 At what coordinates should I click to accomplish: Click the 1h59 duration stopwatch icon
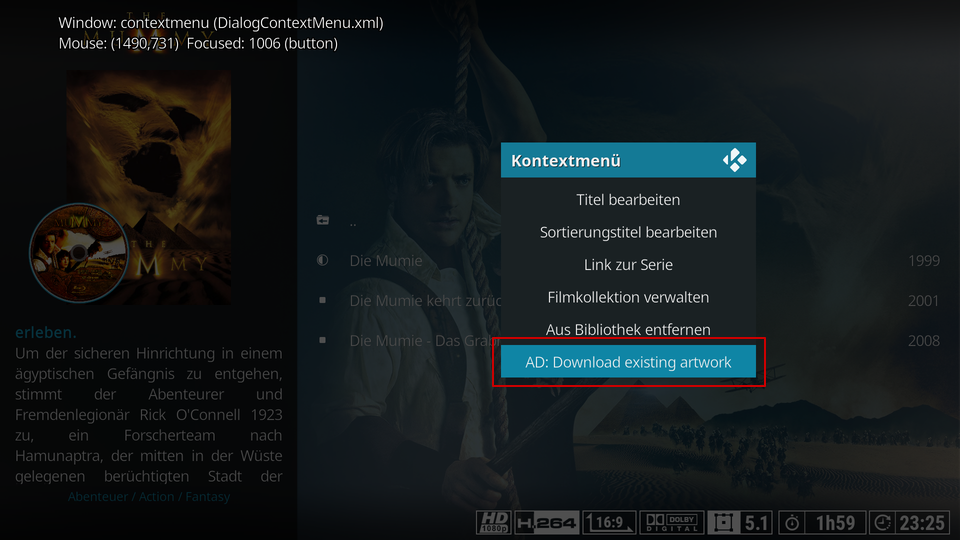coord(792,523)
